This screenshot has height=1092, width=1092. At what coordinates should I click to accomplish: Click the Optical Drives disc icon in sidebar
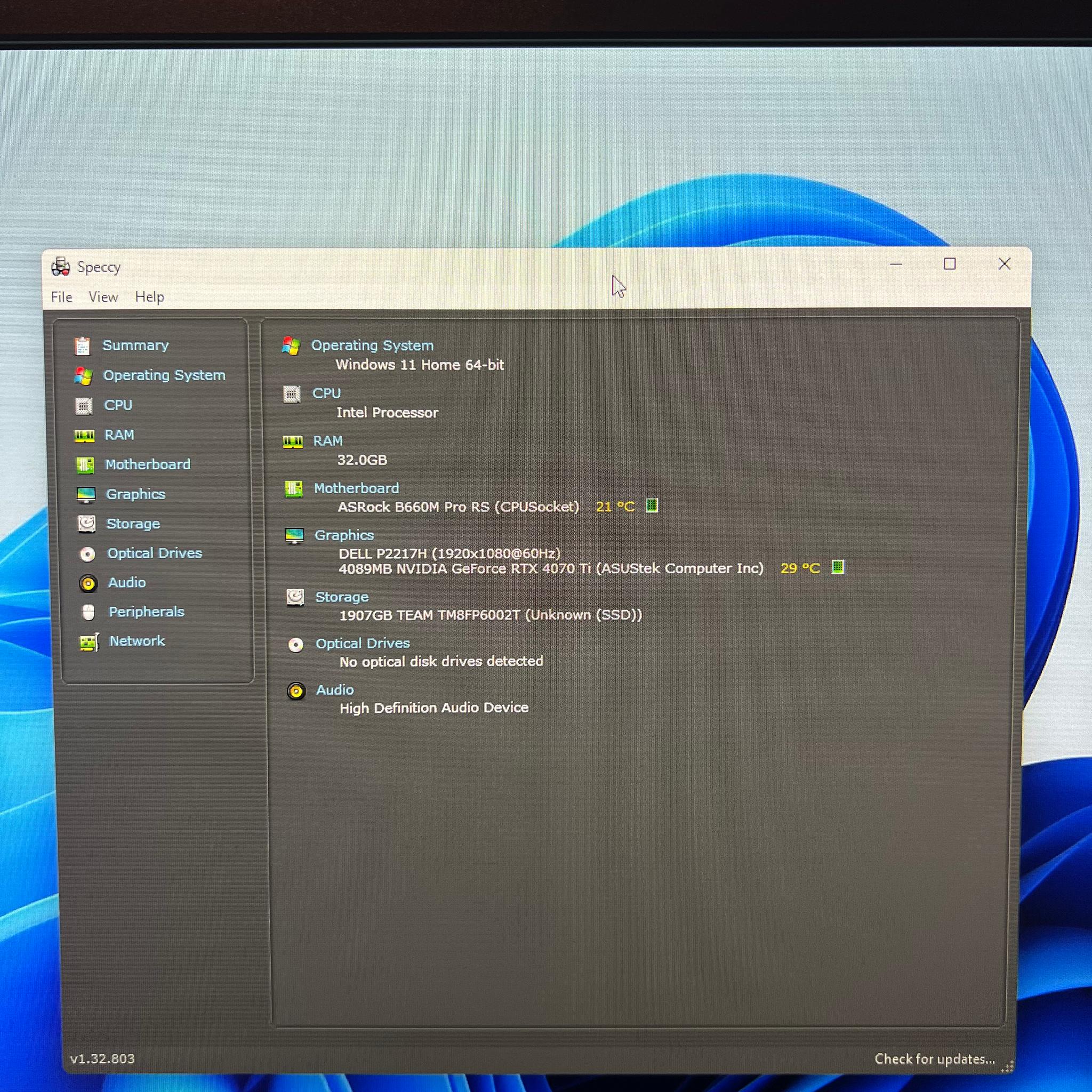tap(87, 554)
